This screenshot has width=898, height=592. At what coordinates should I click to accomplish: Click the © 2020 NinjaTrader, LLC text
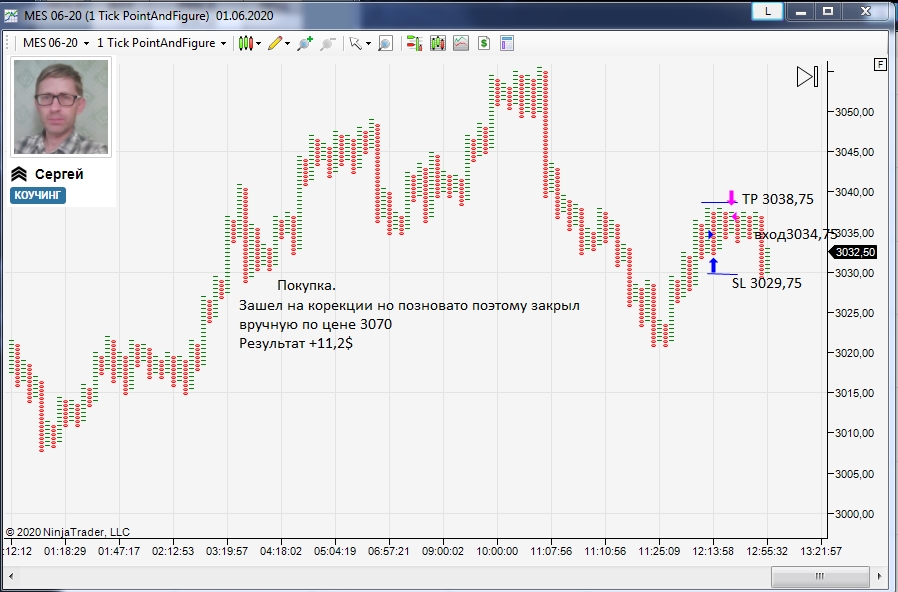pos(68,532)
